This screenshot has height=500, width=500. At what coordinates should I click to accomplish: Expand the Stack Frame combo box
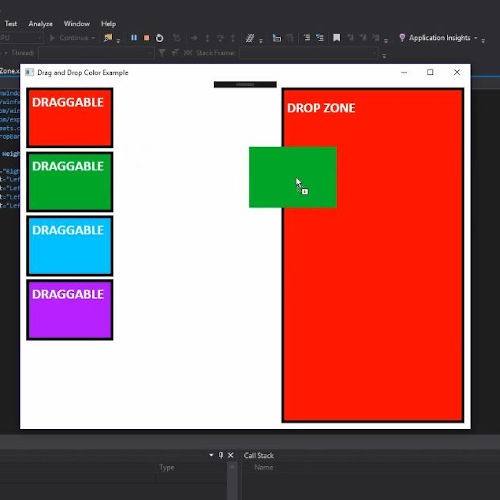[x=308, y=53]
